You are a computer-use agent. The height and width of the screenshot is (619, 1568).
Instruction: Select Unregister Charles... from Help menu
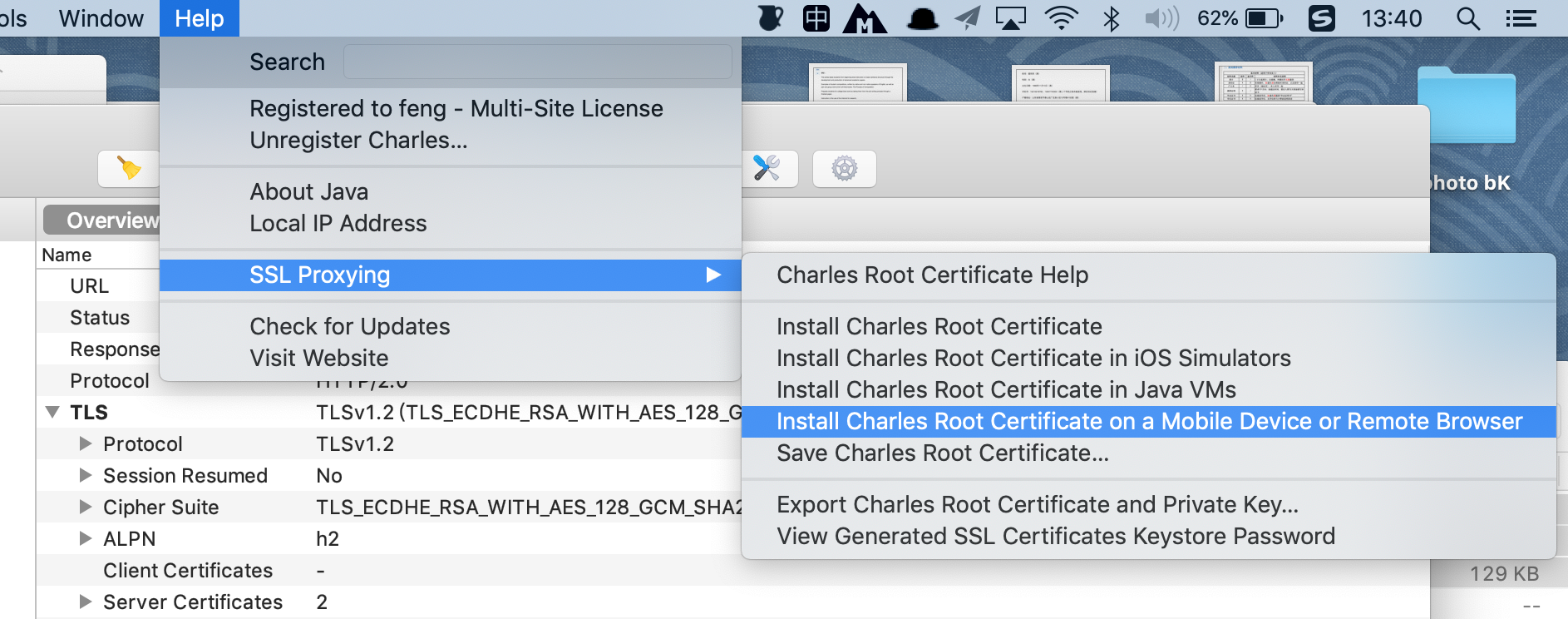click(450, 141)
